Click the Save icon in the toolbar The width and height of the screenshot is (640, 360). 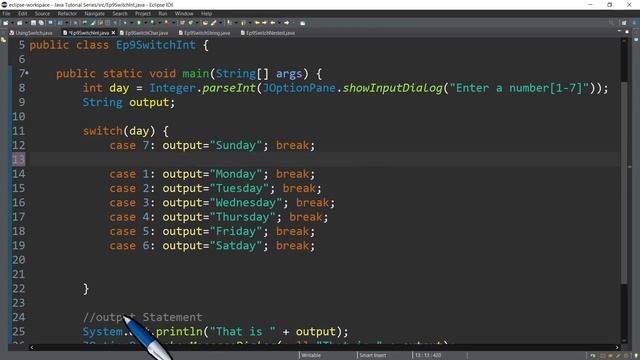pos(33,23)
